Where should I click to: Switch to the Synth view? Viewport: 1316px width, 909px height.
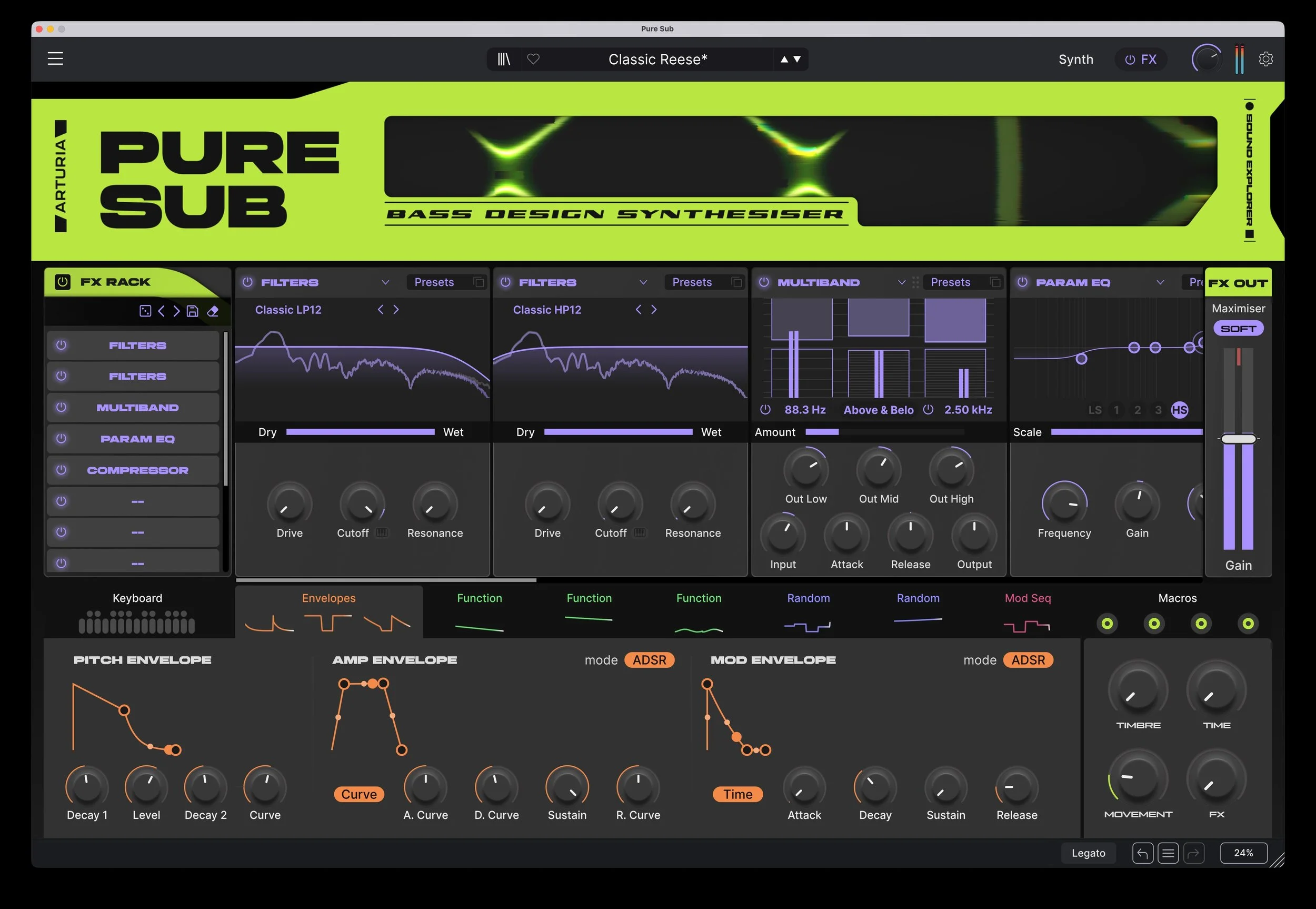point(1076,59)
